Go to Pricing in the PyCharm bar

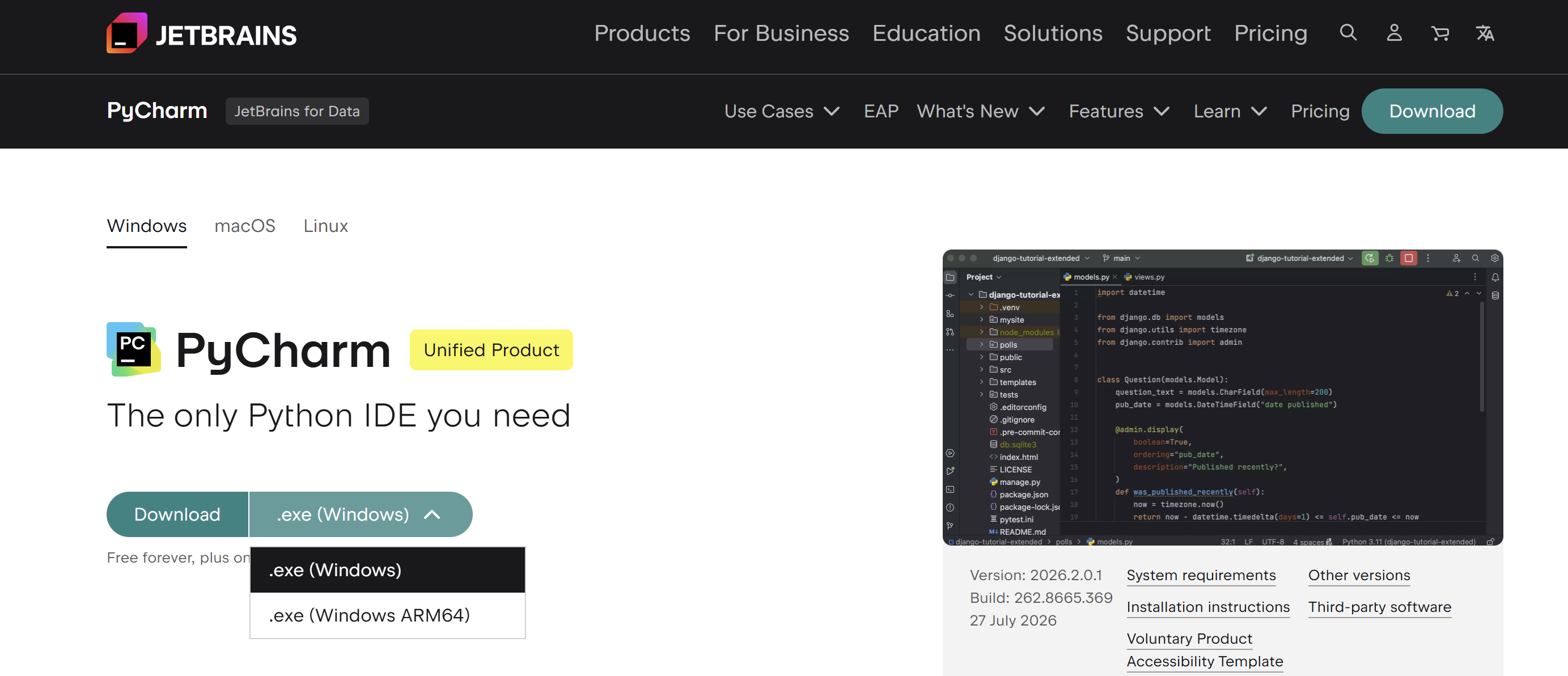(1320, 111)
